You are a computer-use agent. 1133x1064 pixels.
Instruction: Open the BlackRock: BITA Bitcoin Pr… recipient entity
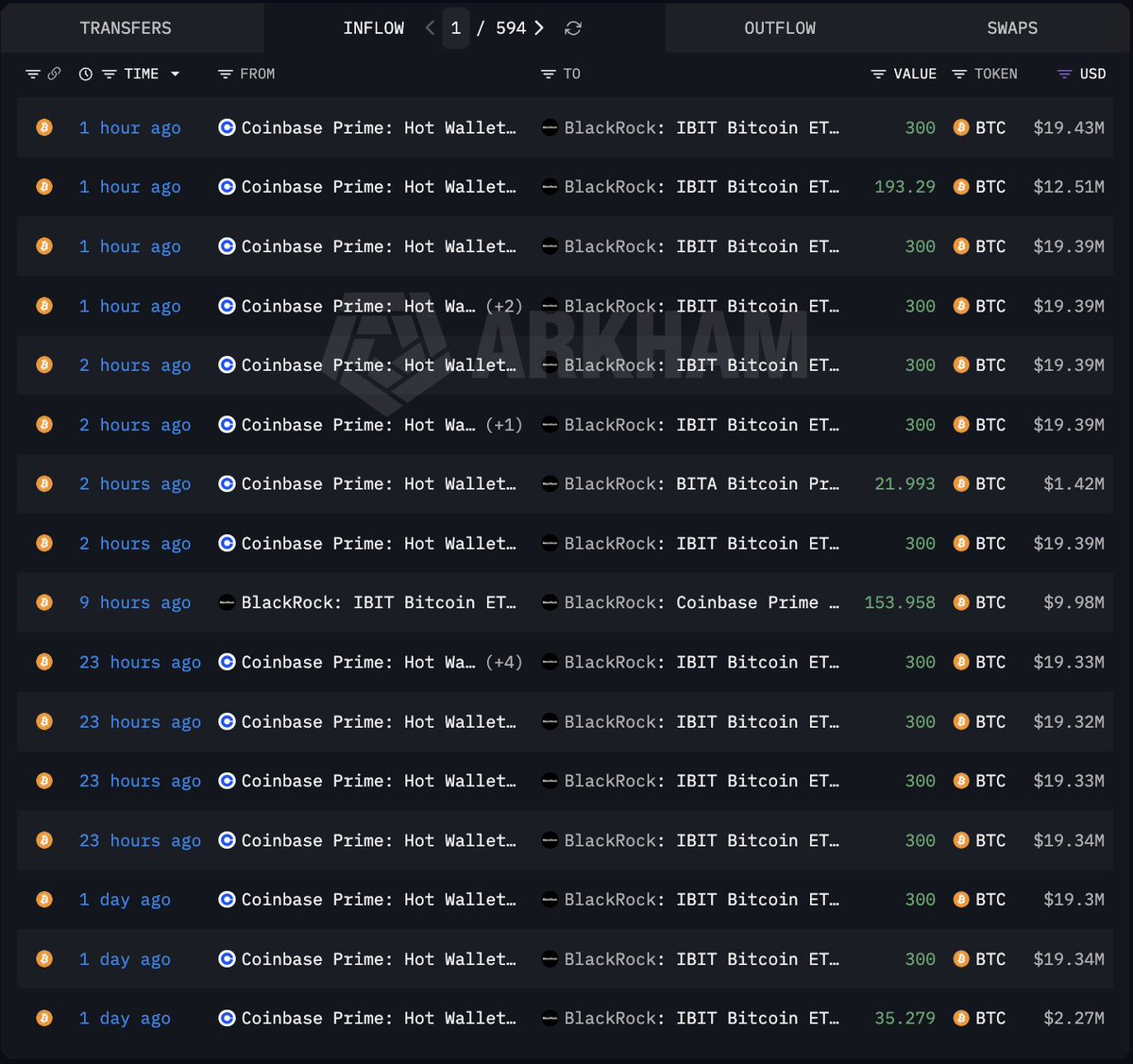tap(702, 483)
